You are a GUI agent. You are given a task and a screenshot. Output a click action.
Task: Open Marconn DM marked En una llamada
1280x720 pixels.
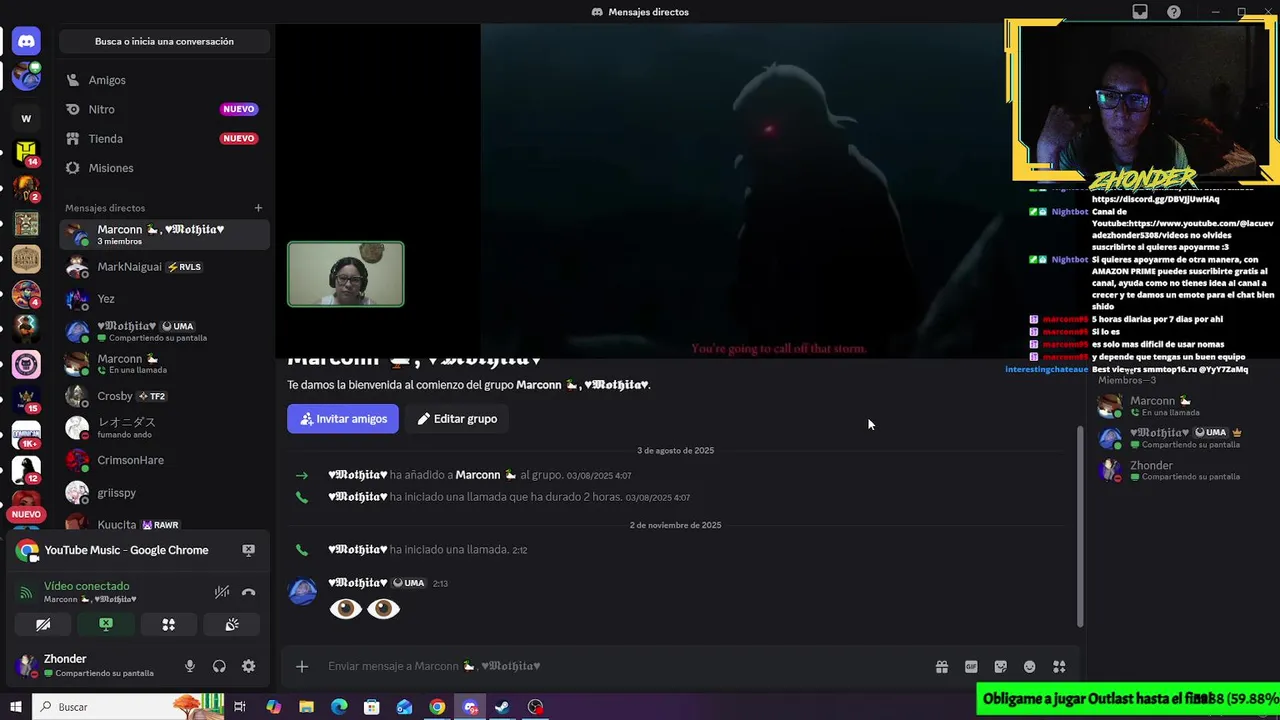[x=164, y=364]
